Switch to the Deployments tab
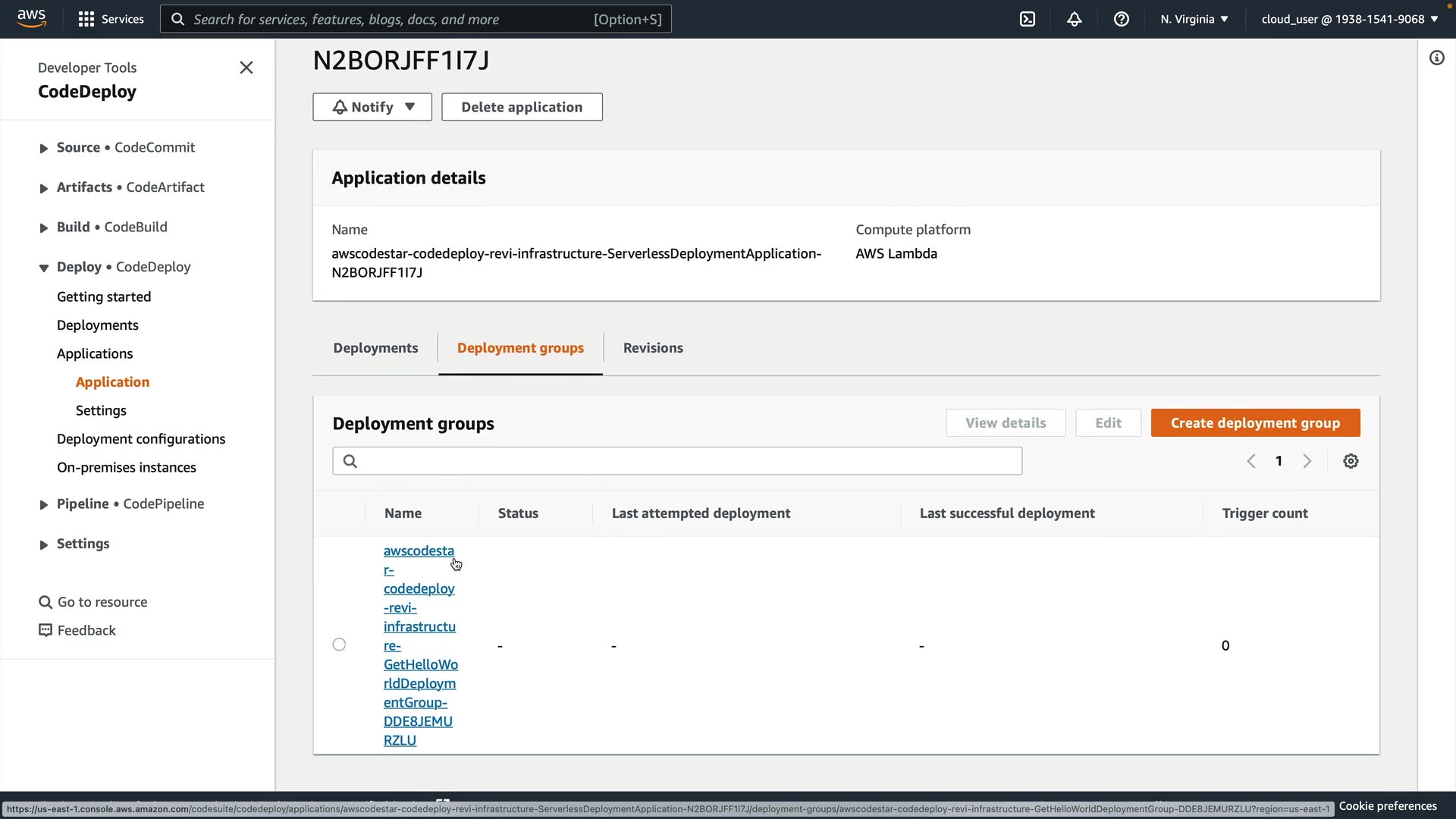Viewport: 1456px width, 819px height. (375, 348)
